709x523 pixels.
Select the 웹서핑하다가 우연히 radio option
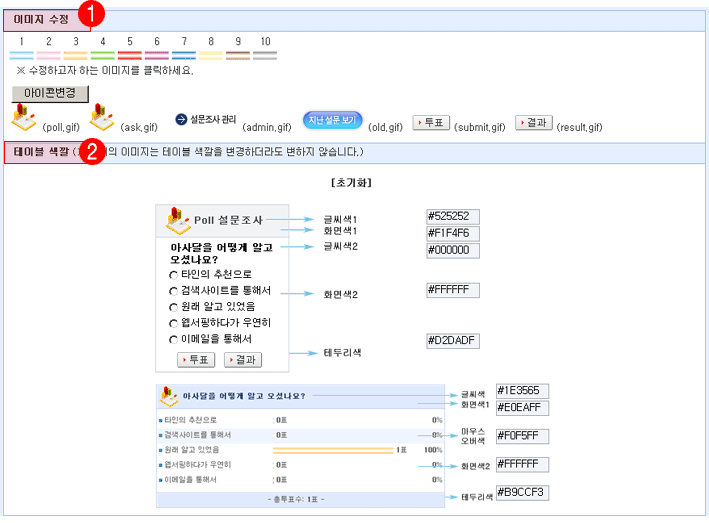click(173, 323)
